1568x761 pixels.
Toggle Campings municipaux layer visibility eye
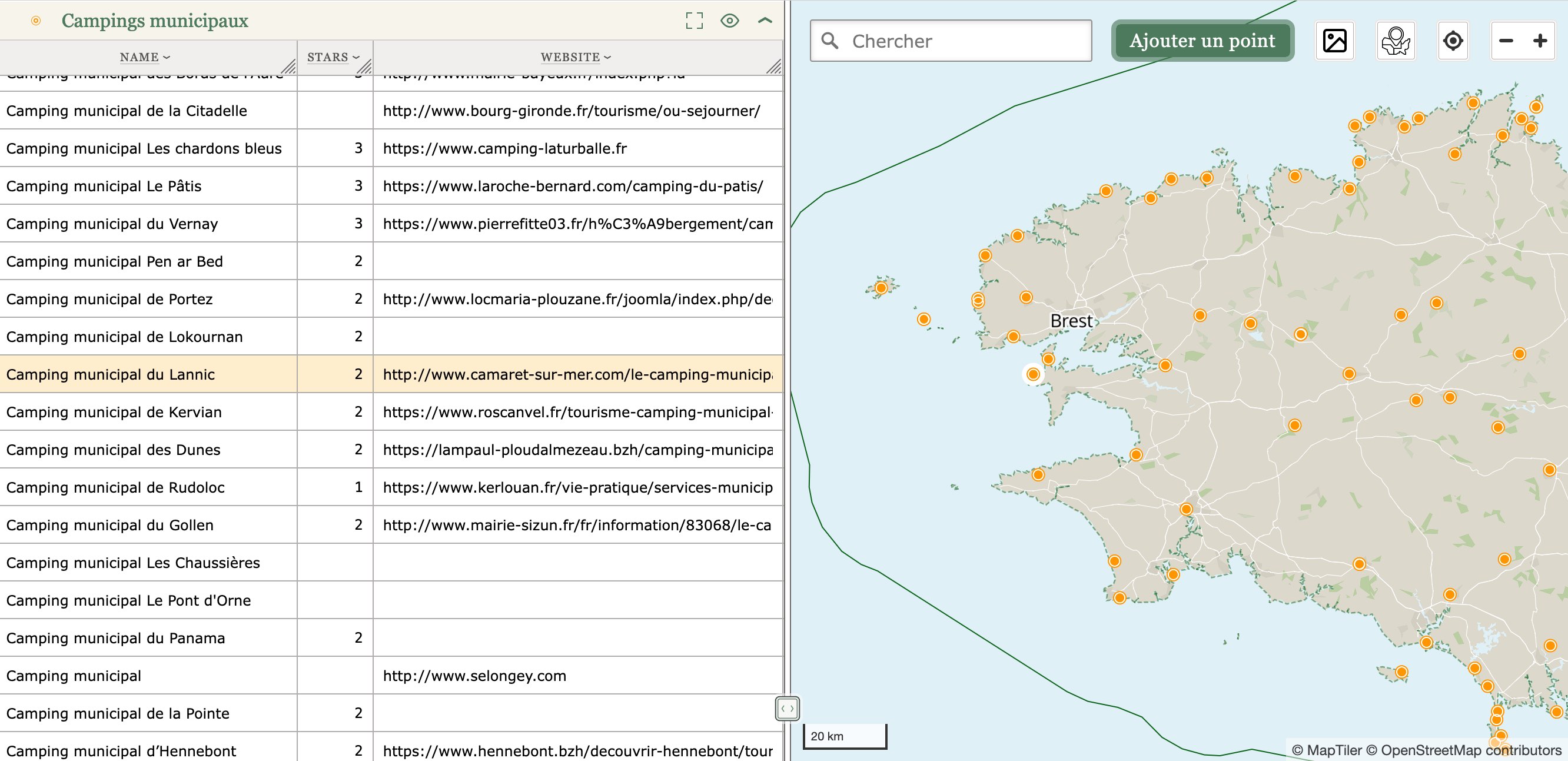coord(729,21)
